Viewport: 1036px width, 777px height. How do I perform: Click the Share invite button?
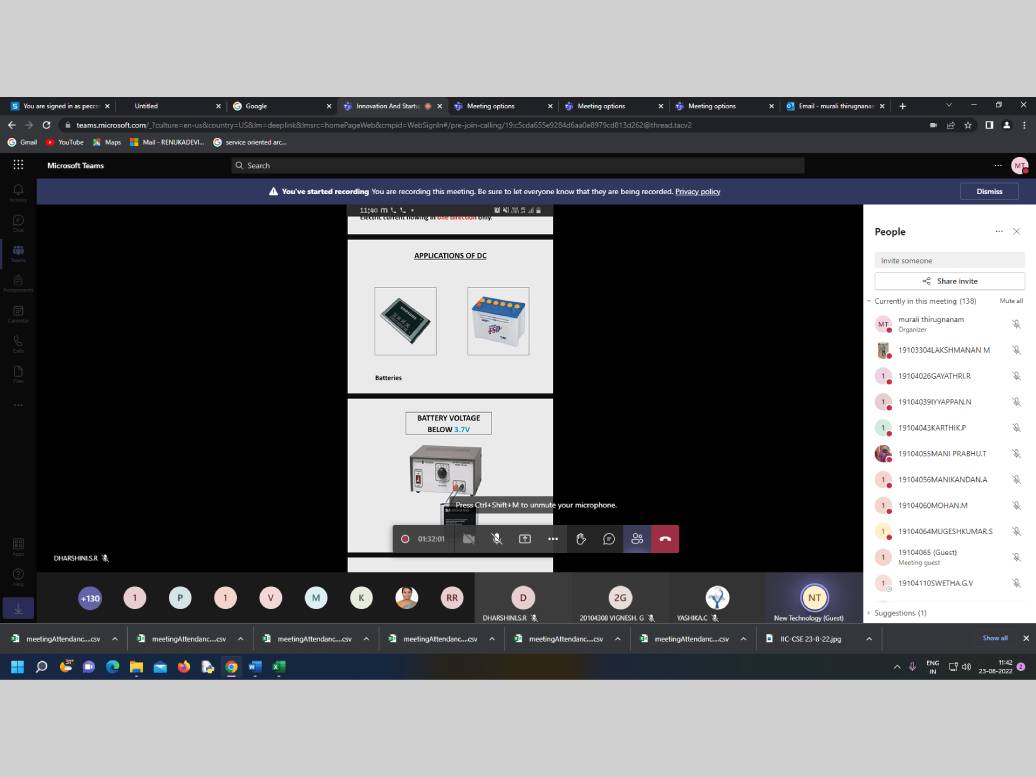tap(949, 281)
